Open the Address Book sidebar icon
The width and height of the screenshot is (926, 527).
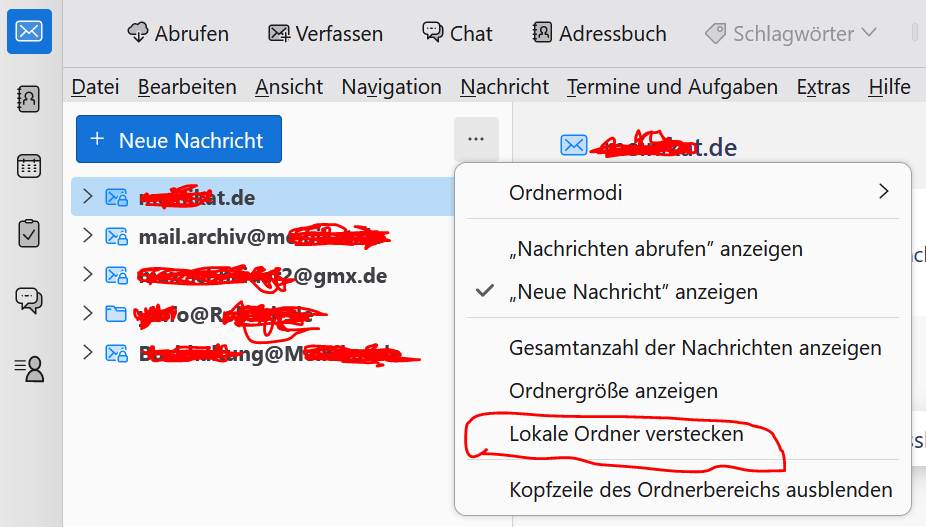tap(29, 99)
